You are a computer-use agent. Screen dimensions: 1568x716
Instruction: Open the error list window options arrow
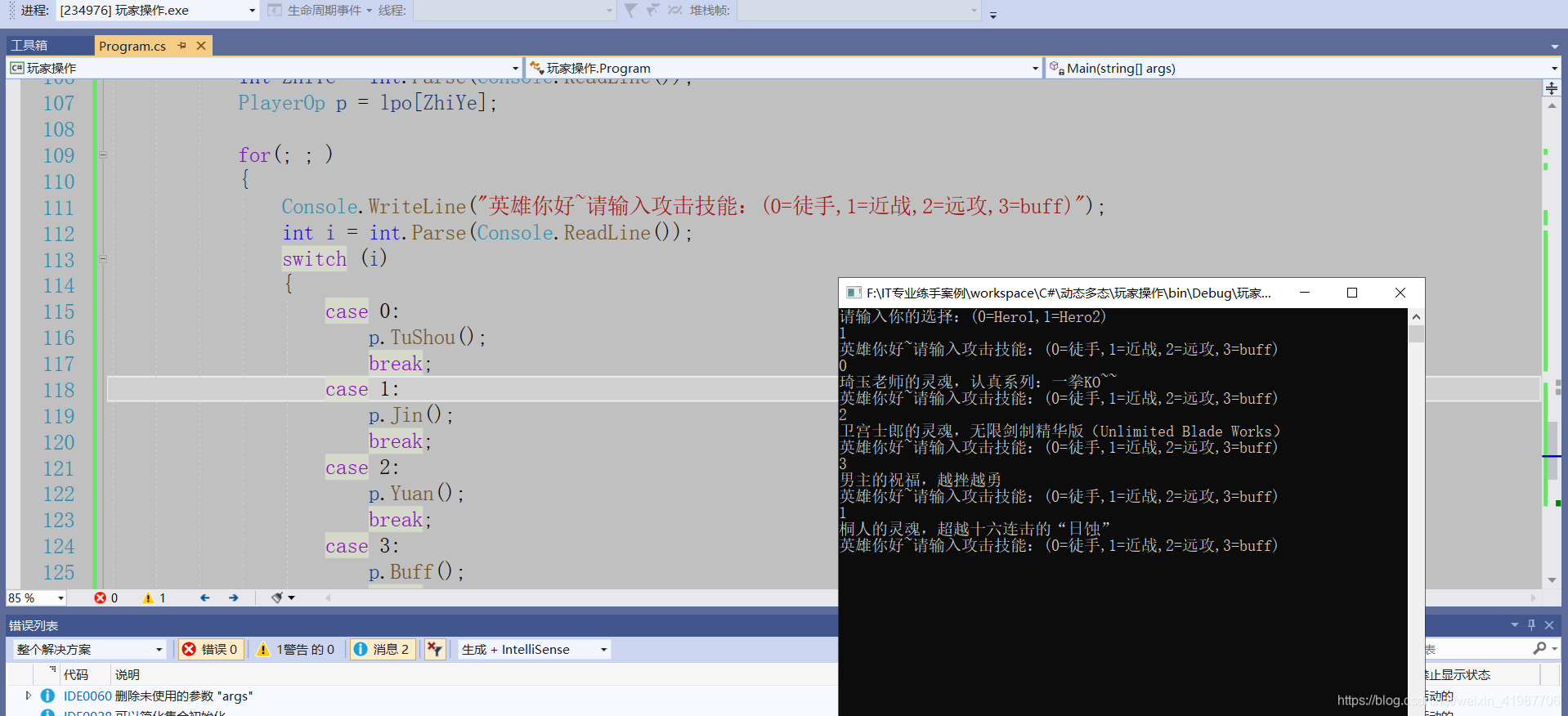pos(1515,625)
